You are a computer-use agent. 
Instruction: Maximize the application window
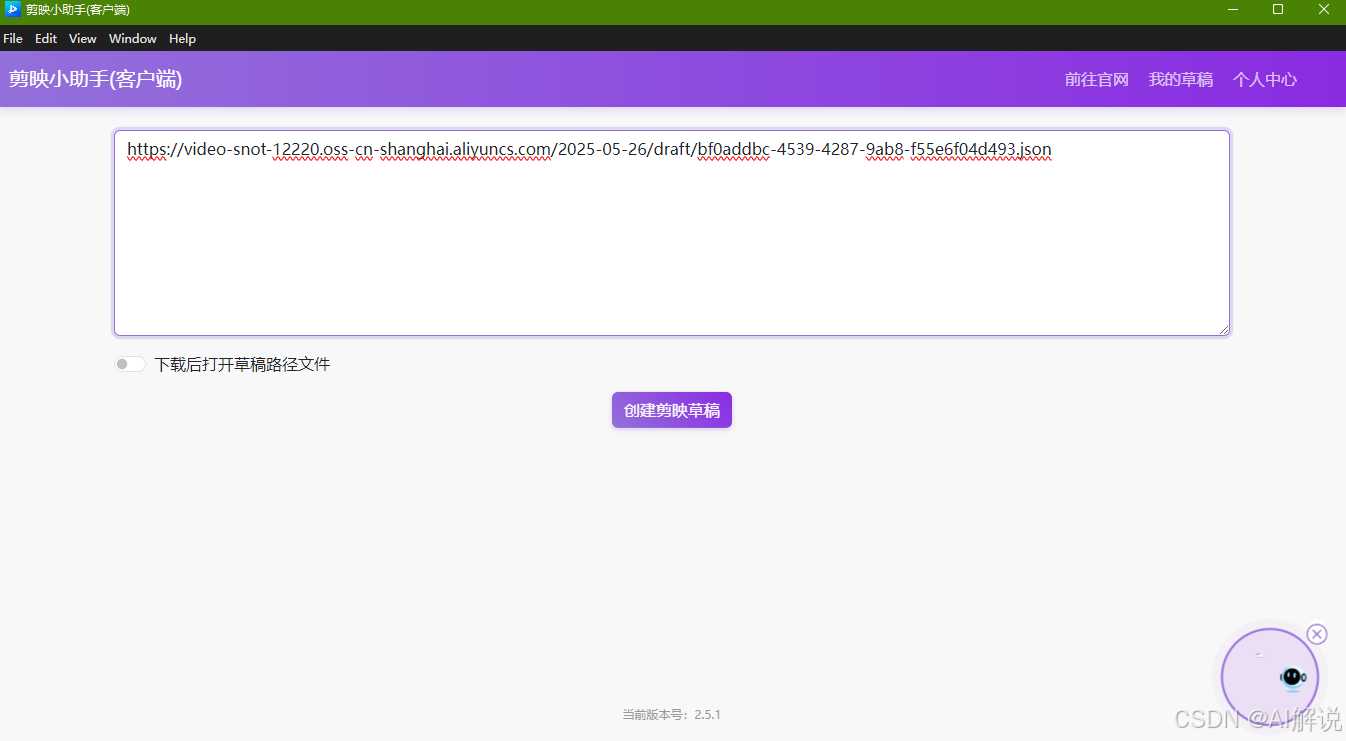point(1278,10)
